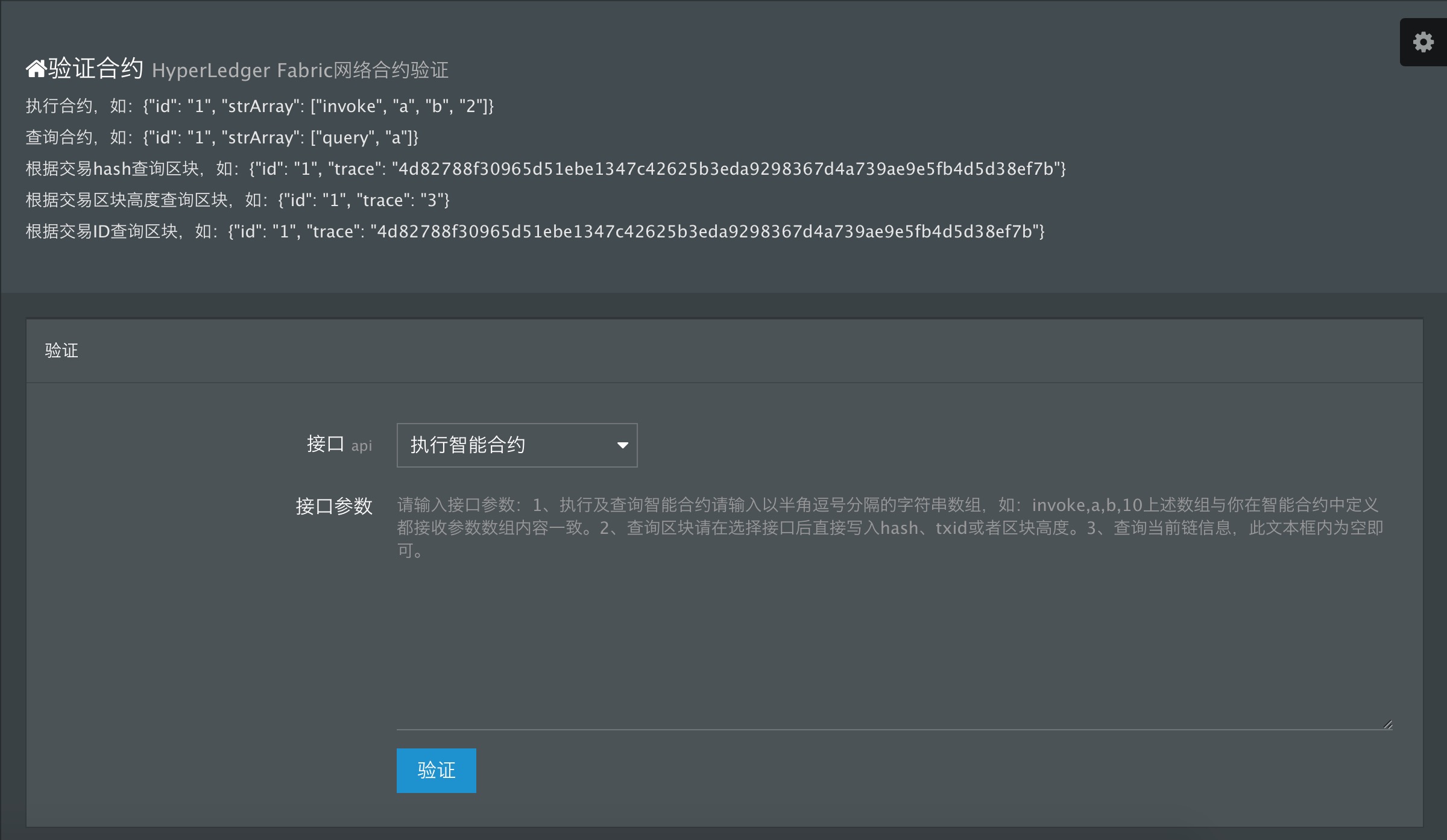Click the invoke,a,b,10 placeholder hint text

click(x=1086, y=505)
